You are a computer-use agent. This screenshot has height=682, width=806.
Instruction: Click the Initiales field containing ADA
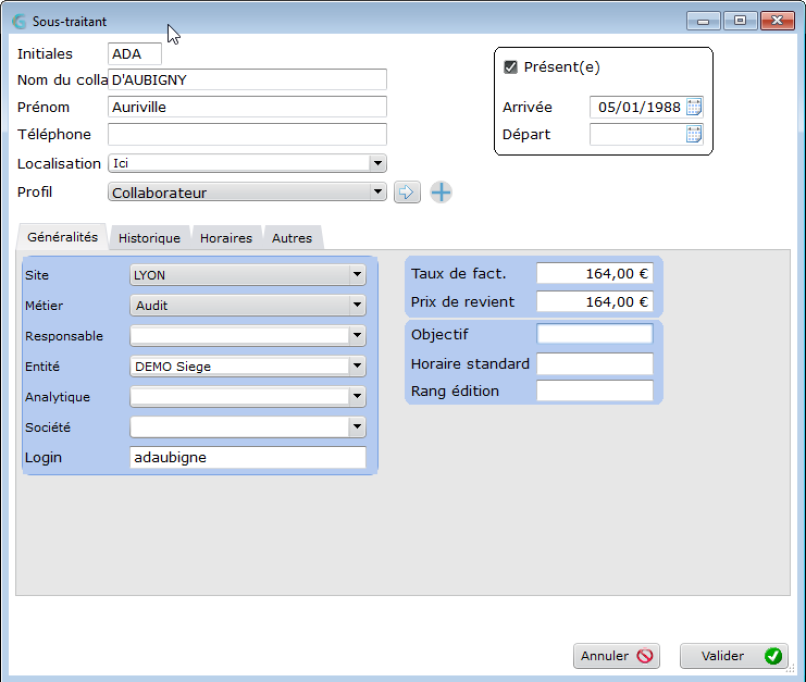[135, 54]
